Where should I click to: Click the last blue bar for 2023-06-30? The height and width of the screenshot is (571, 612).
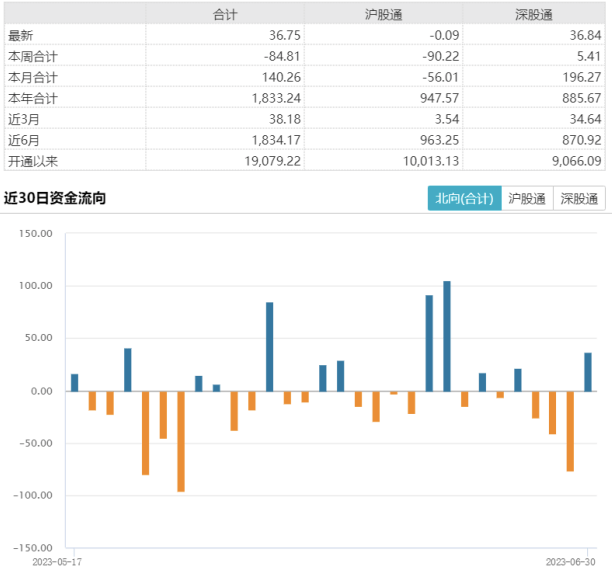(588, 372)
